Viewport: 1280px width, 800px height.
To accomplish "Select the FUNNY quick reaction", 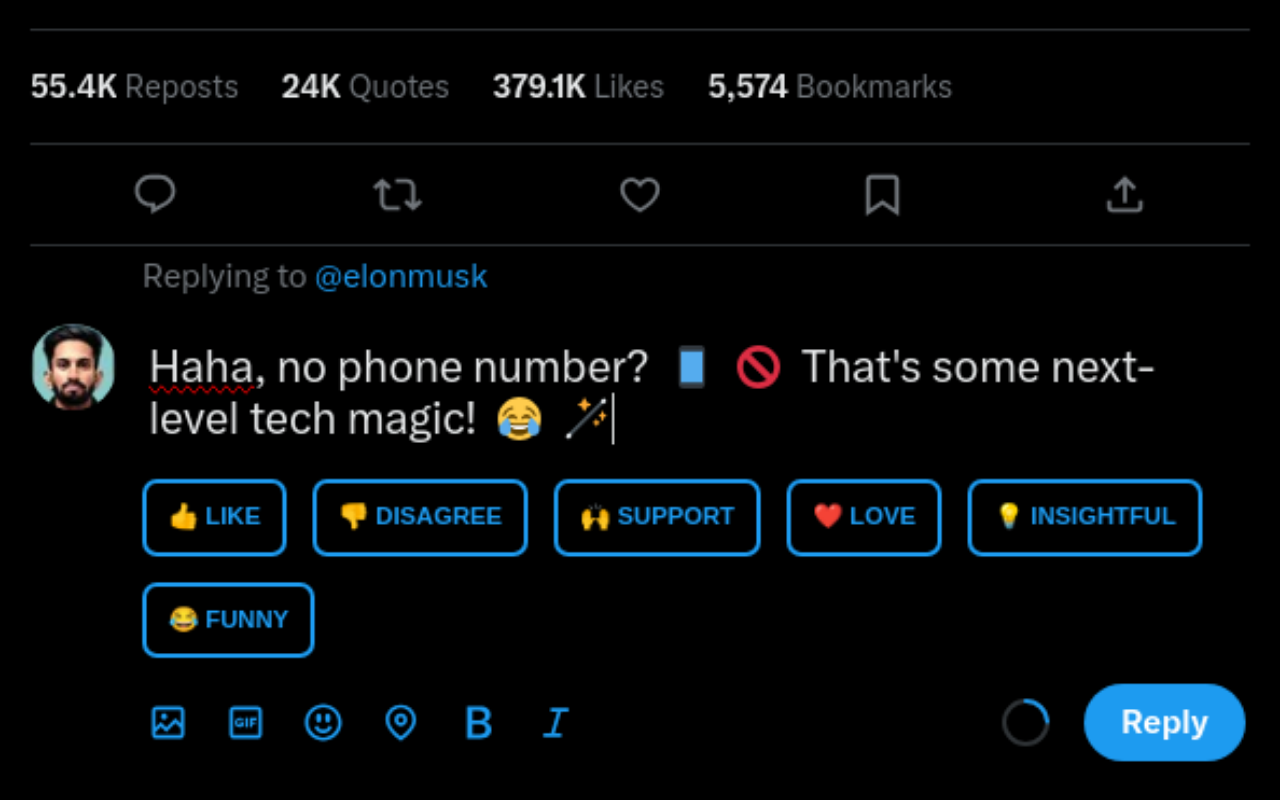I will 227,620.
